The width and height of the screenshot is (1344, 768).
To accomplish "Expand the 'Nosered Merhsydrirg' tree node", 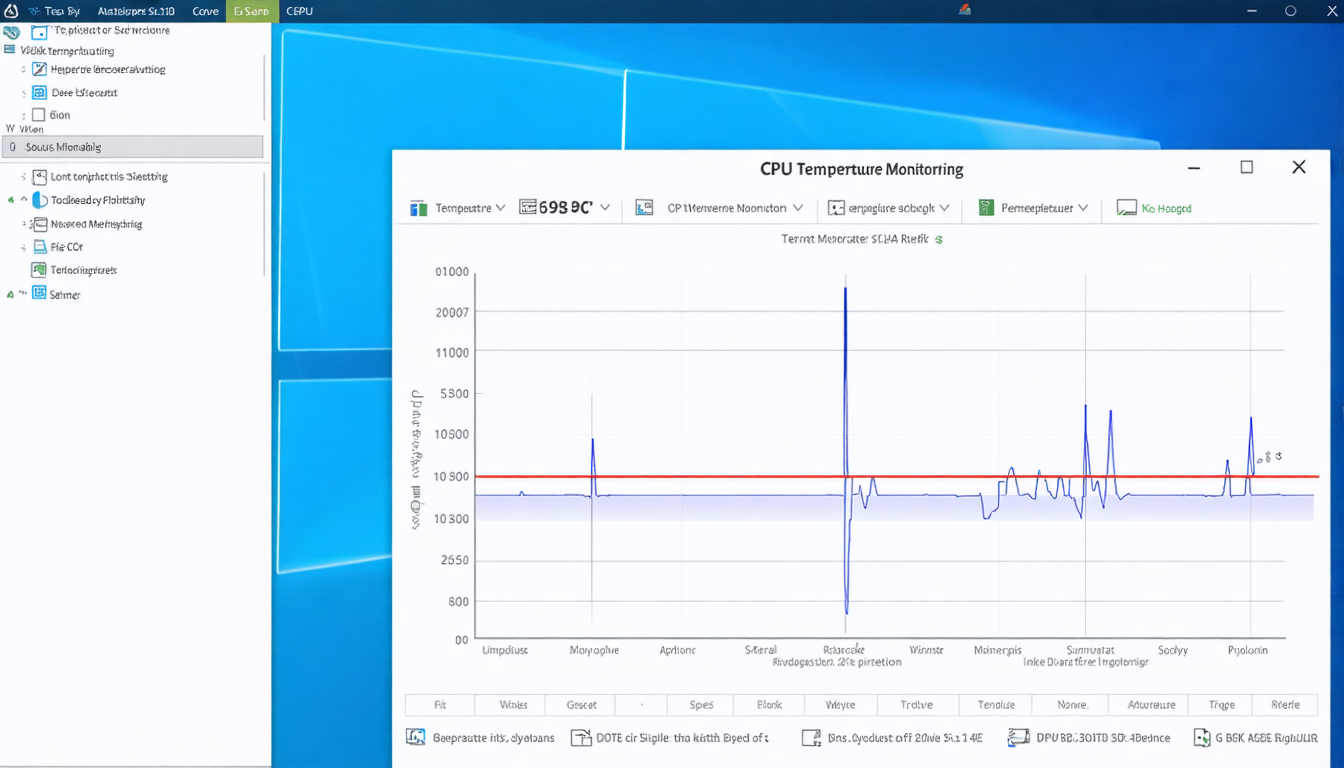I will point(25,224).
